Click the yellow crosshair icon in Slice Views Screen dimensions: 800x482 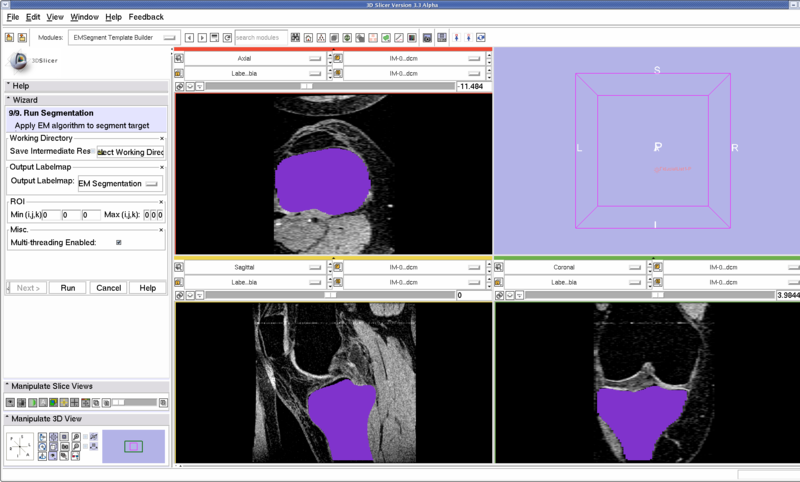pos(64,402)
